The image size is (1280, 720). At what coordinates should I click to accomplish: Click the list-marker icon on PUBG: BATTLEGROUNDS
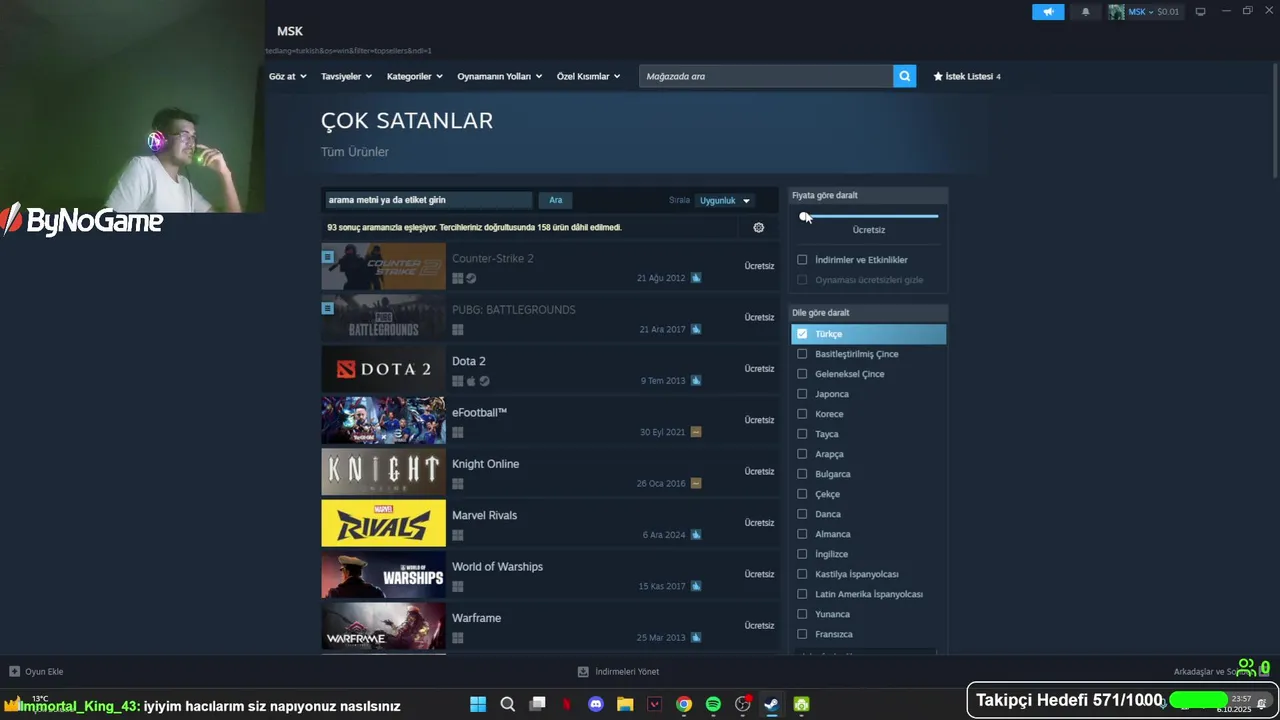tap(327, 308)
